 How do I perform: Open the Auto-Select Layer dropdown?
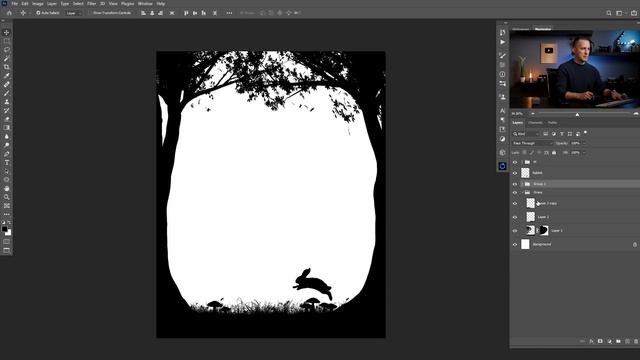(x=73, y=13)
